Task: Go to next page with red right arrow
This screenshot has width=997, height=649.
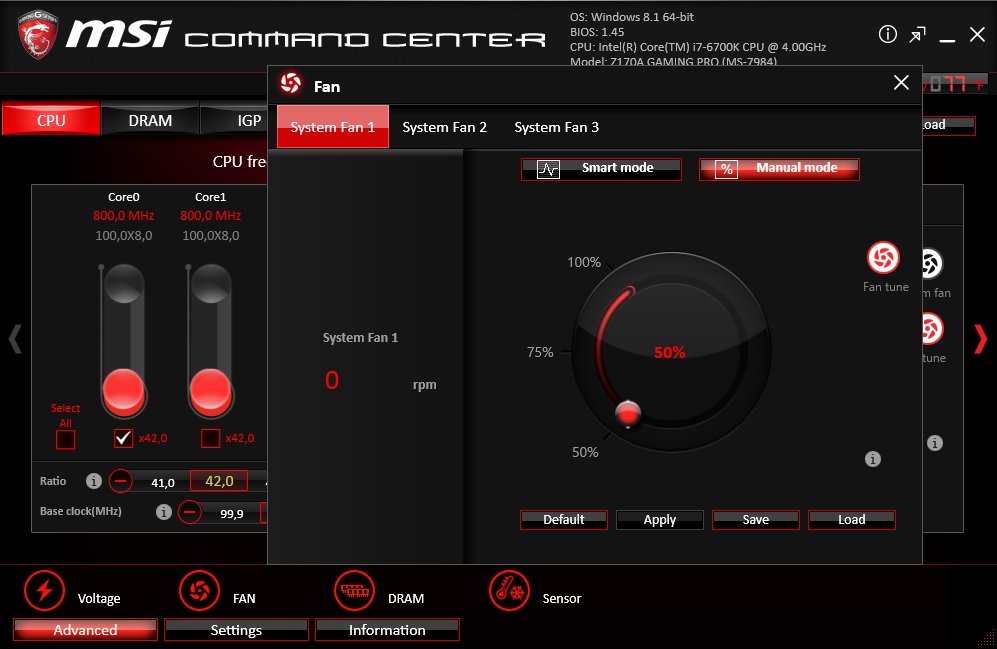Action: click(x=980, y=339)
